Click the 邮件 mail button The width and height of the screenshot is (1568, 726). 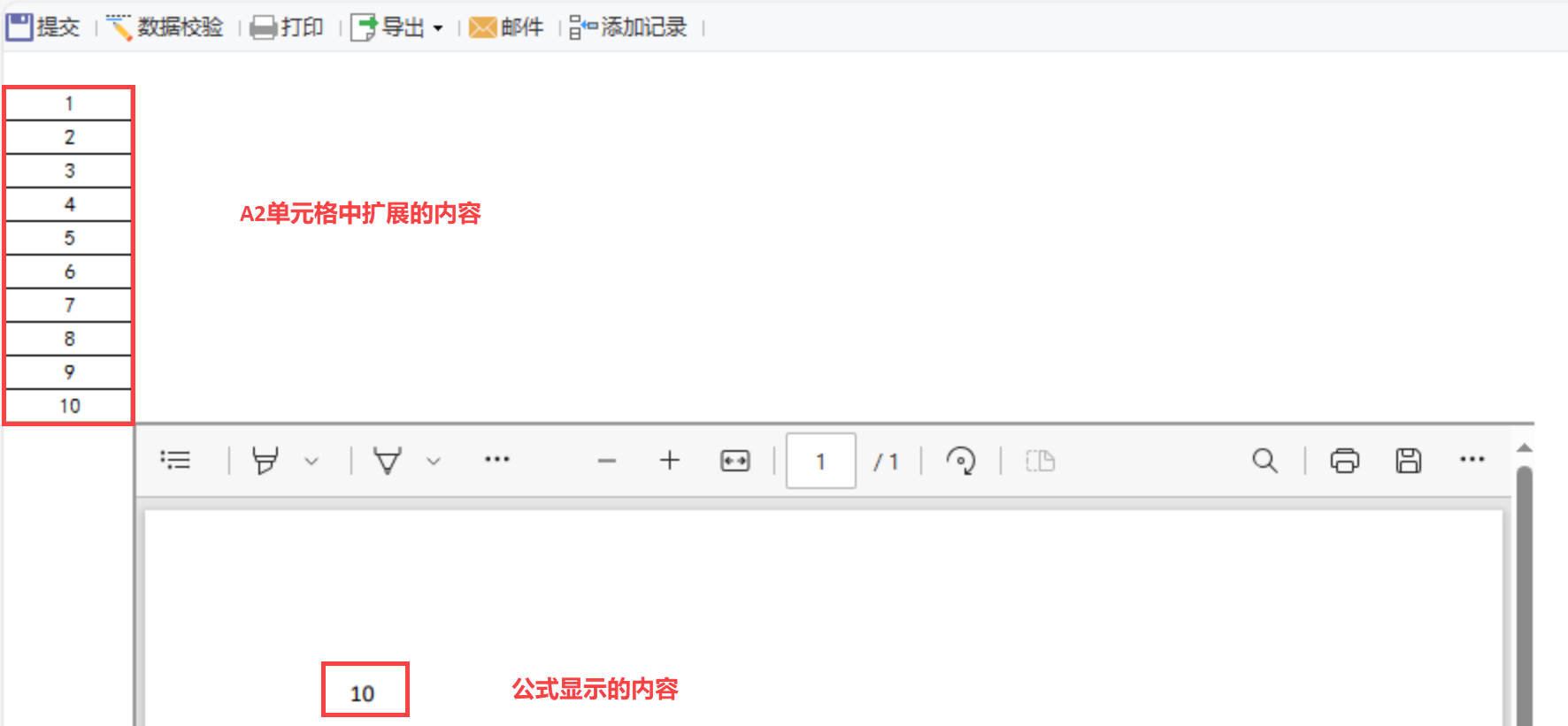(x=506, y=27)
